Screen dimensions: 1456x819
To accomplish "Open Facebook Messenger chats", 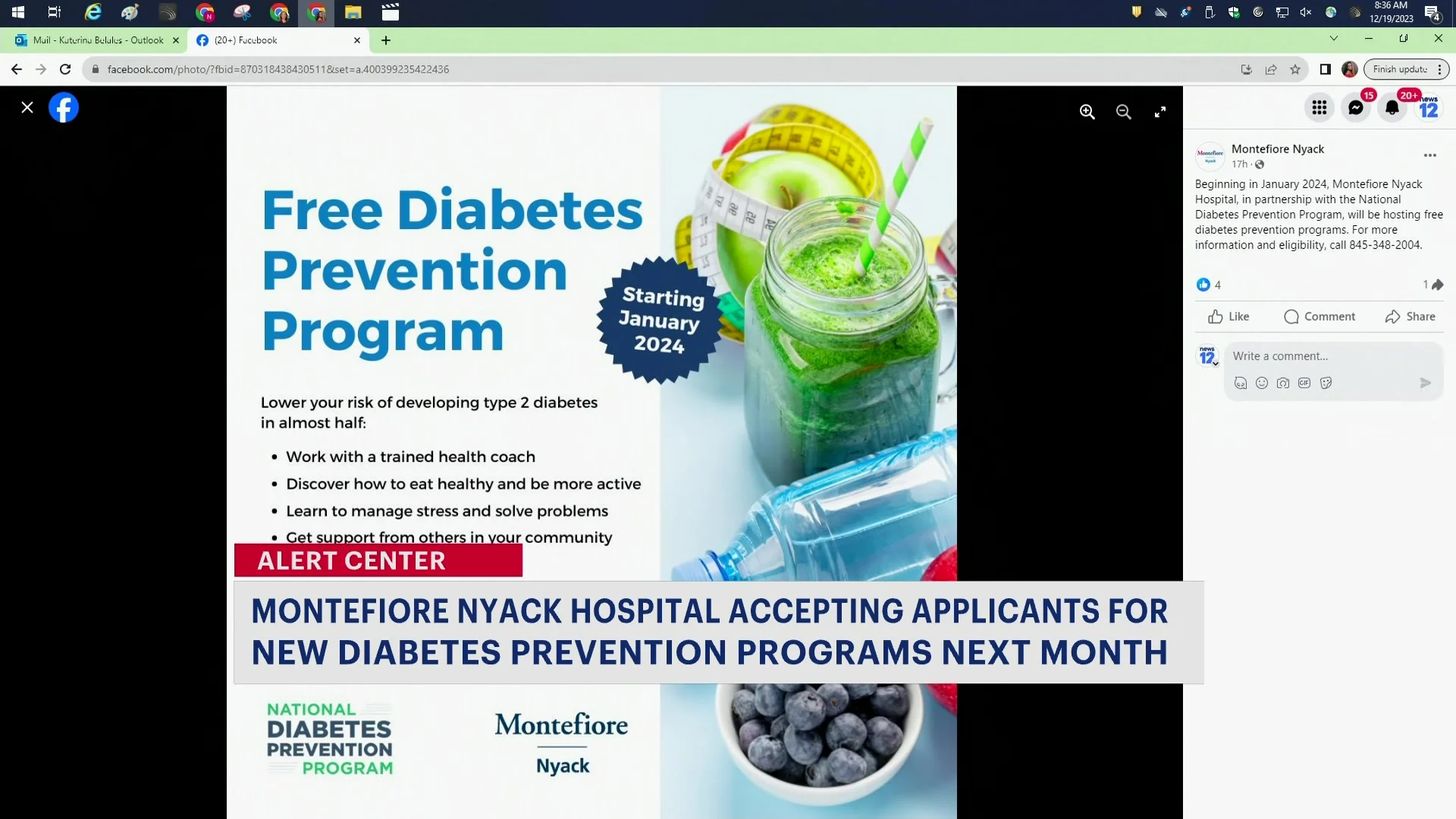I will (x=1356, y=108).
